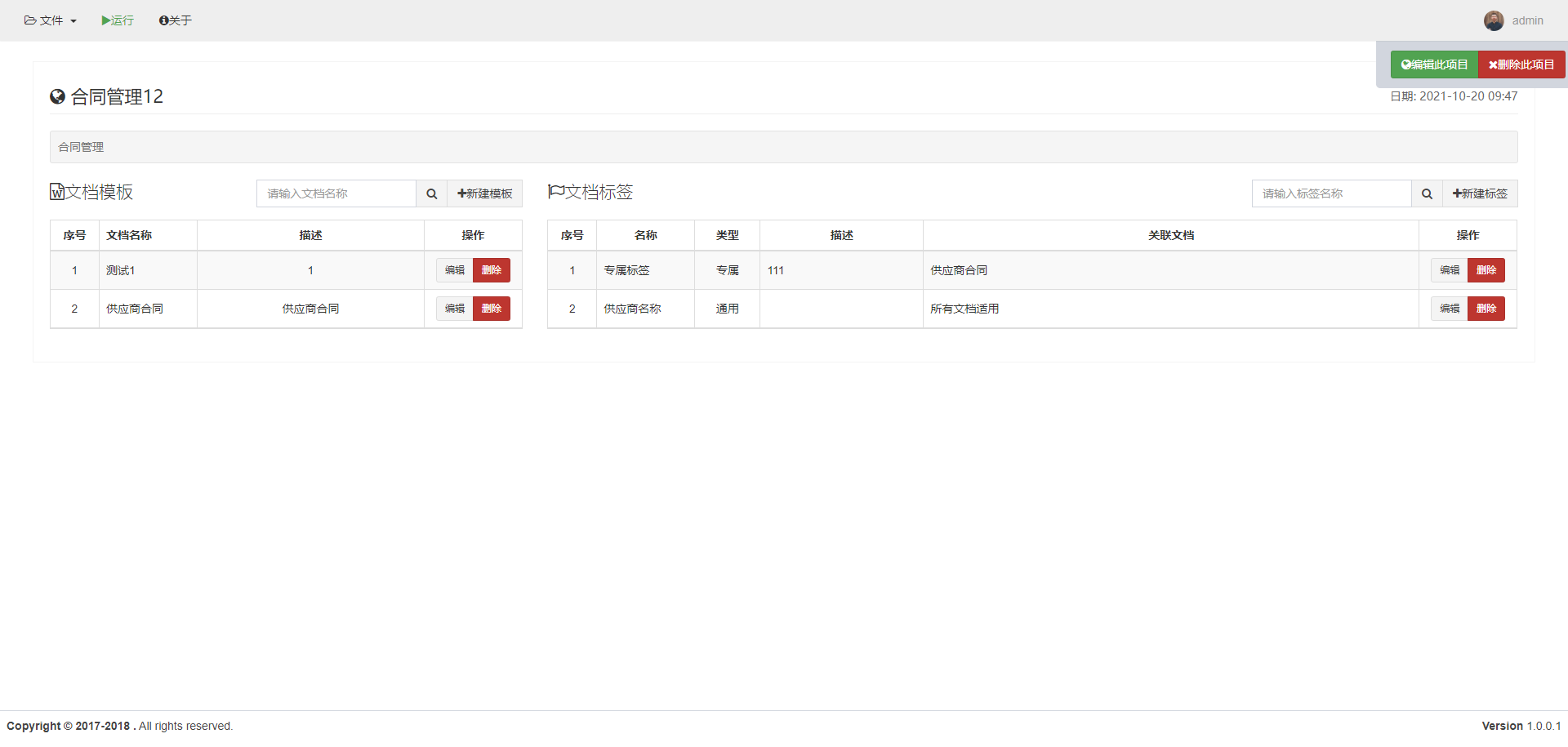
Task: Delete the 供应商合同 template row
Action: (x=492, y=309)
